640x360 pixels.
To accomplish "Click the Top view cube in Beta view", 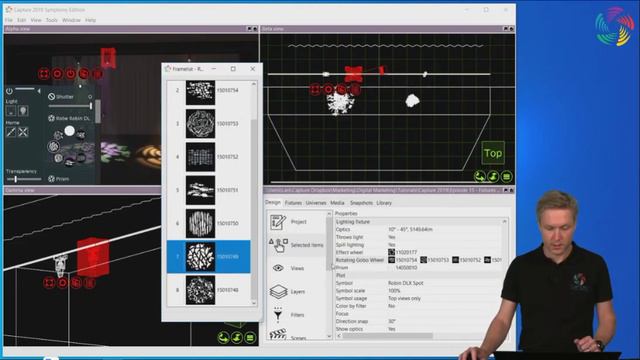I will pyautogui.click(x=493, y=153).
